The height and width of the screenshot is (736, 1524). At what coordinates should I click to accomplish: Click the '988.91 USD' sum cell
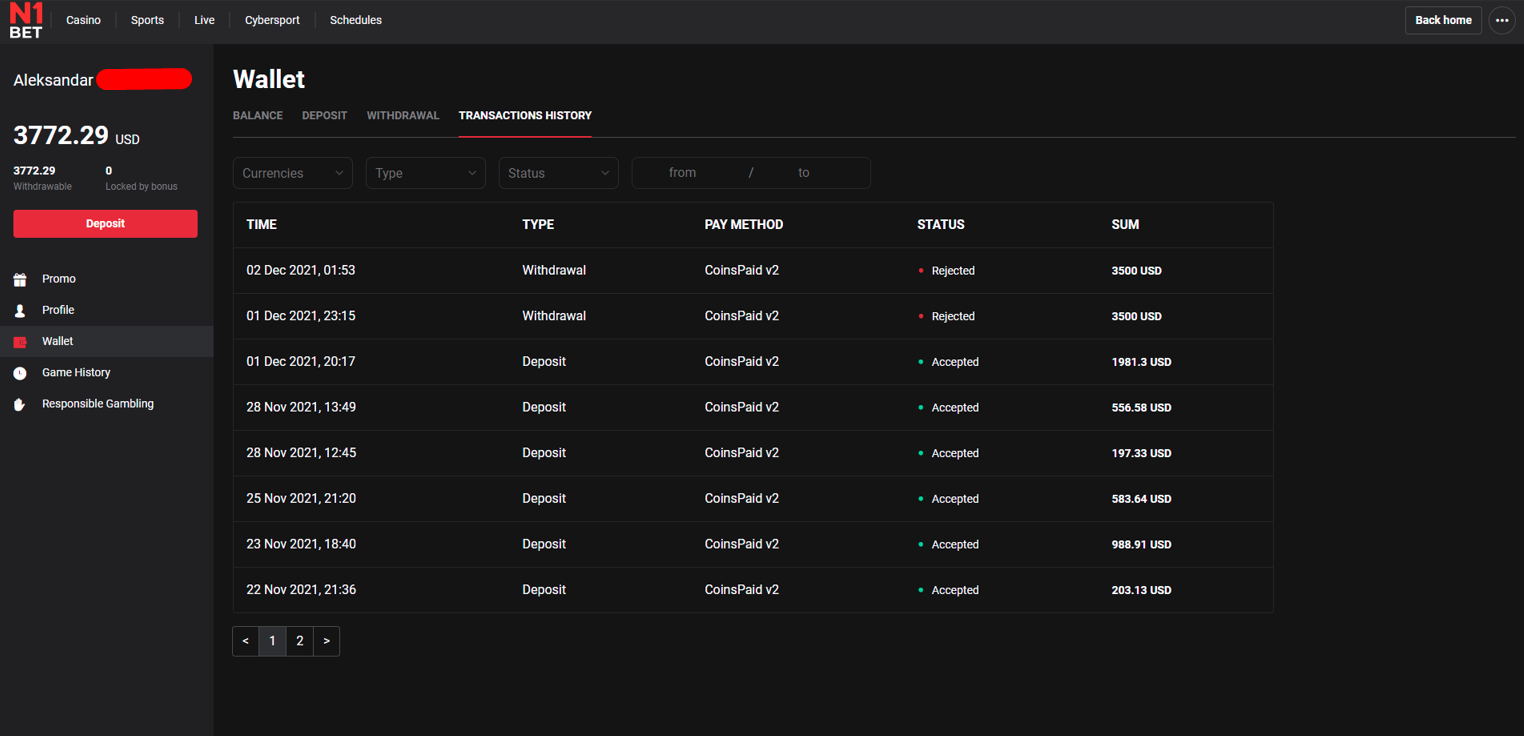pyautogui.click(x=1141, y=545)
